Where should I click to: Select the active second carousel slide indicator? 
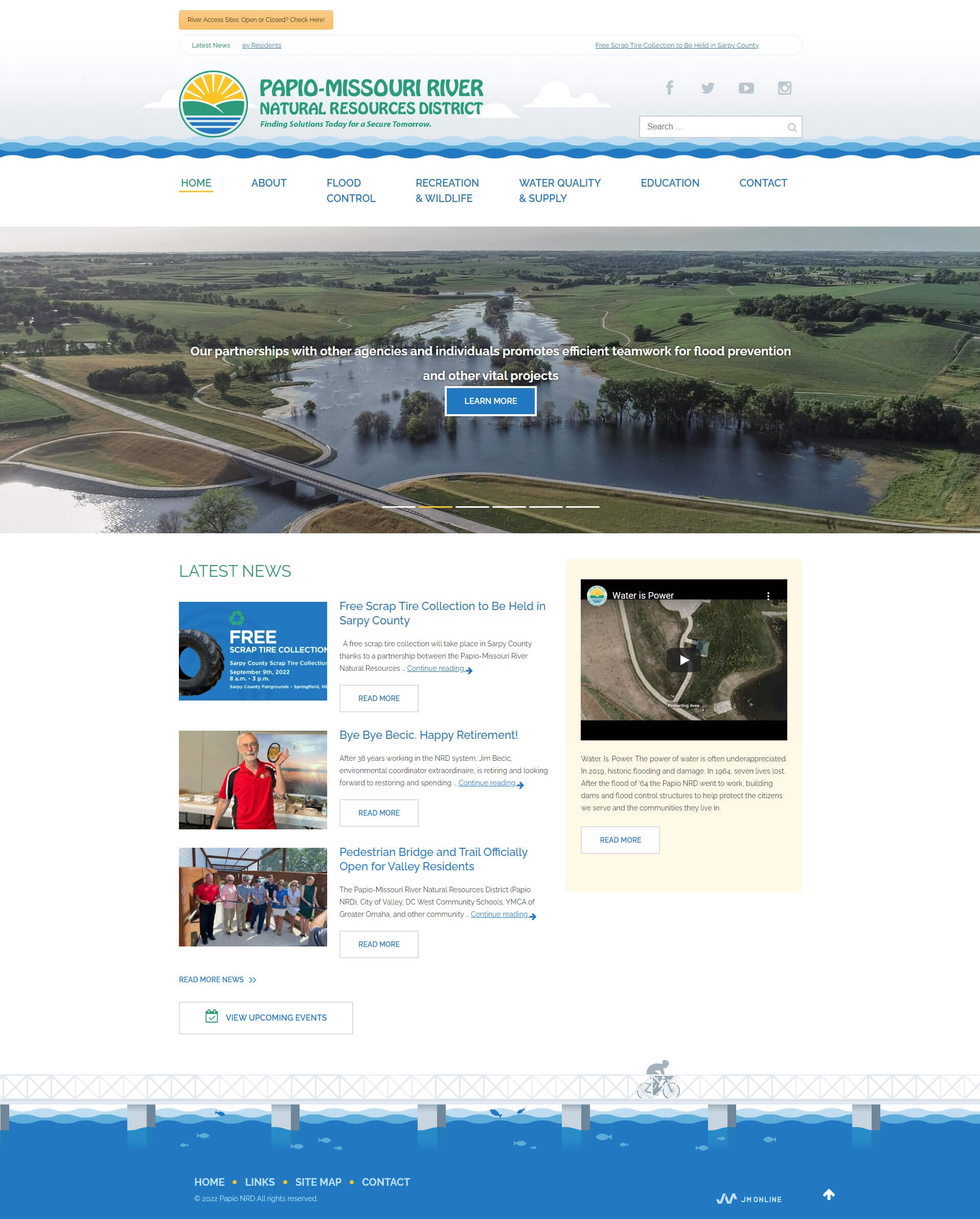pyautogui.click(x=435, y=507)
